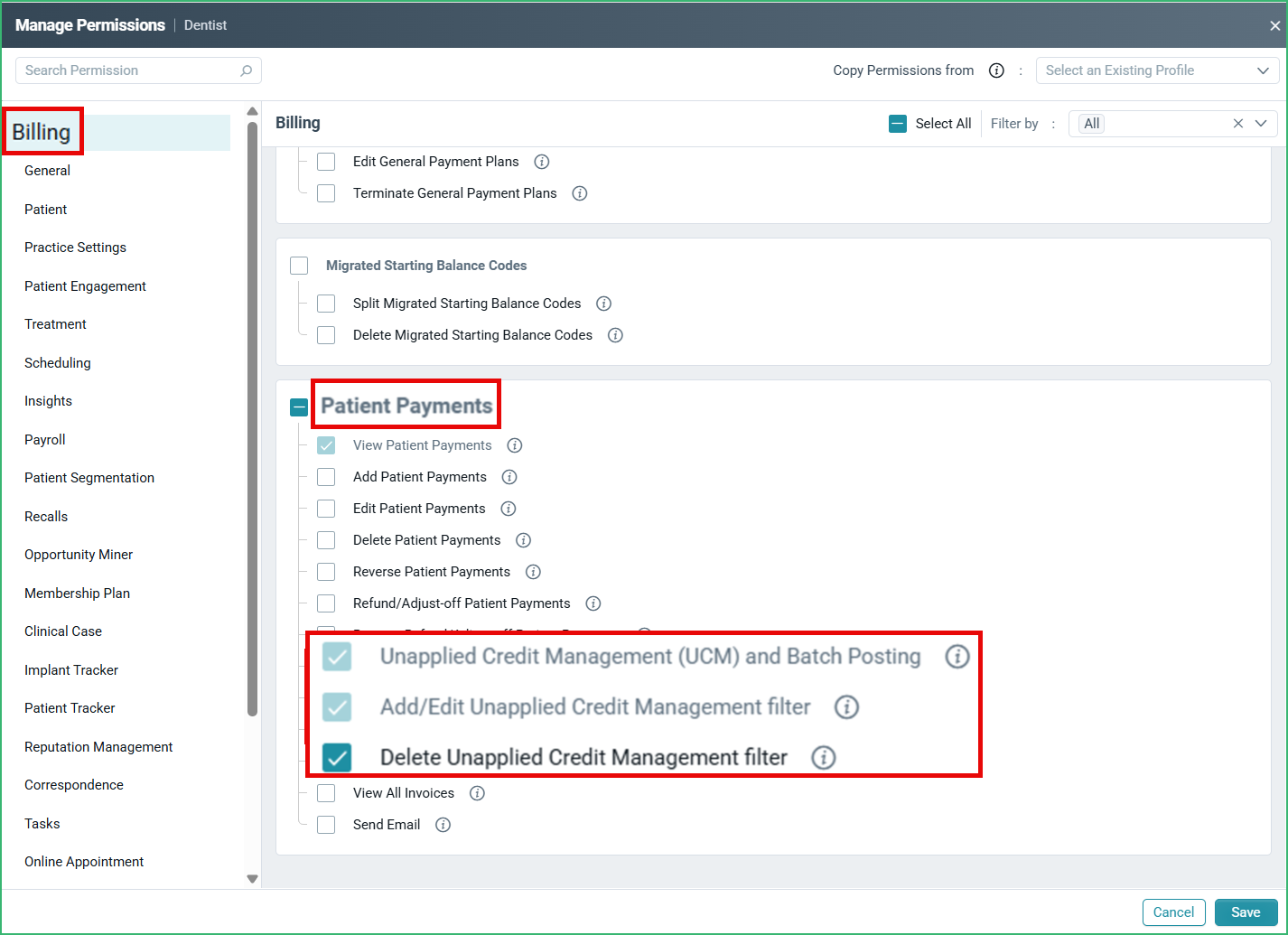Select Patient Segmentation in the sidebar
Image resolution: width=1288 pixels, height=935 pixels.
click(89, 478)
